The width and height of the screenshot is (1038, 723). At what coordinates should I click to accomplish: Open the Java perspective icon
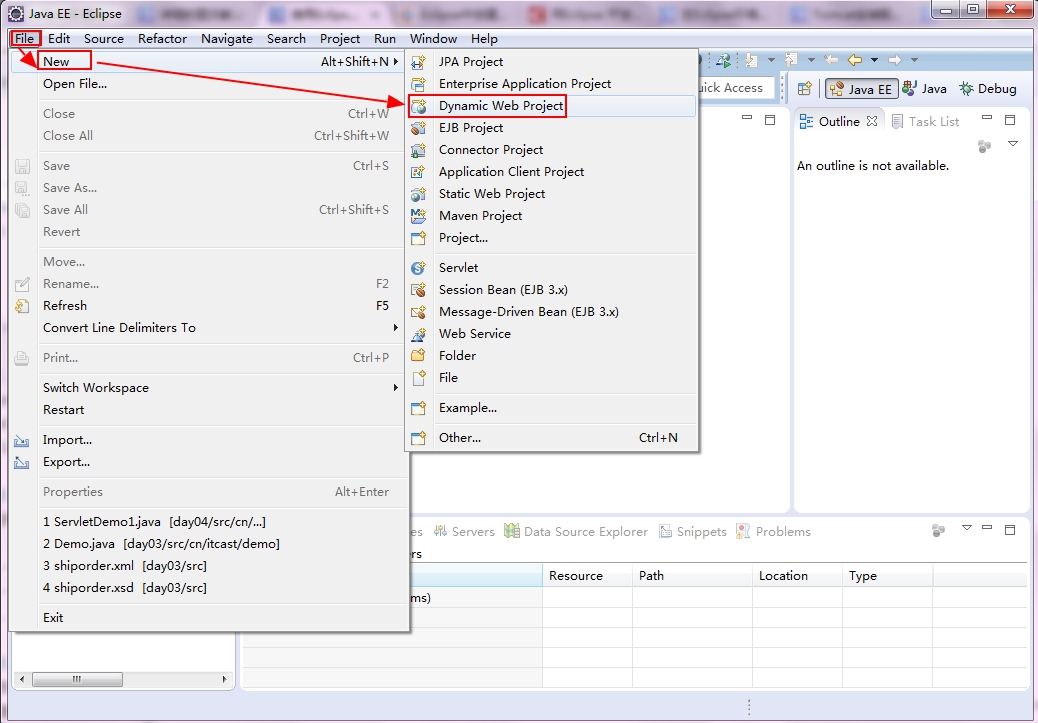tap(910, 89)
